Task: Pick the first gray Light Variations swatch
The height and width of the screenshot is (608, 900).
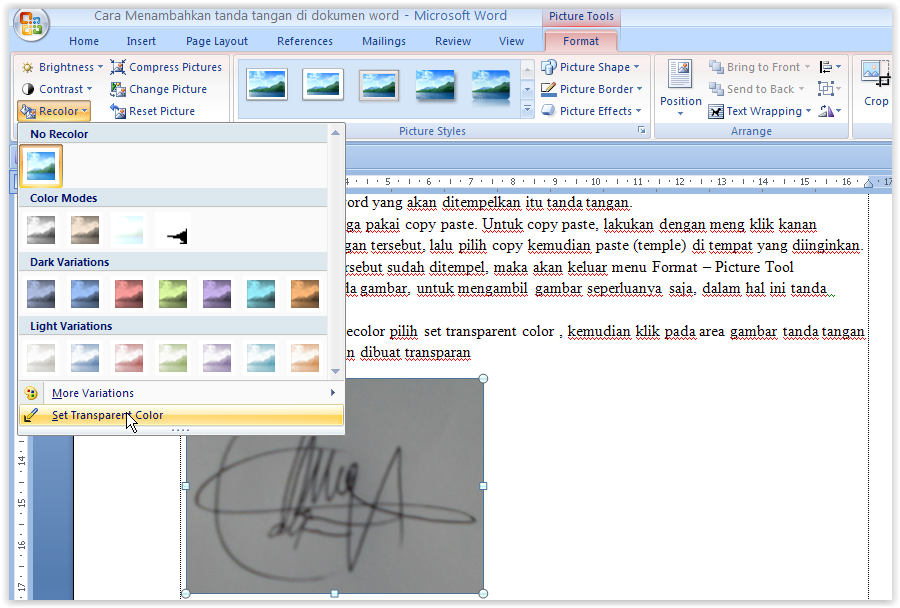Action: pyautogui.click(x=41, y=358)
